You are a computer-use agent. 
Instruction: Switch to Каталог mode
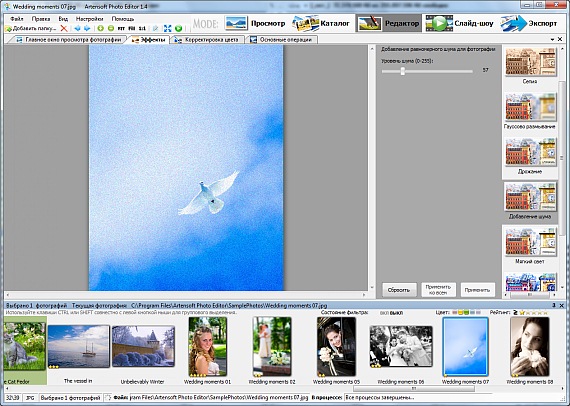point(321,23)
